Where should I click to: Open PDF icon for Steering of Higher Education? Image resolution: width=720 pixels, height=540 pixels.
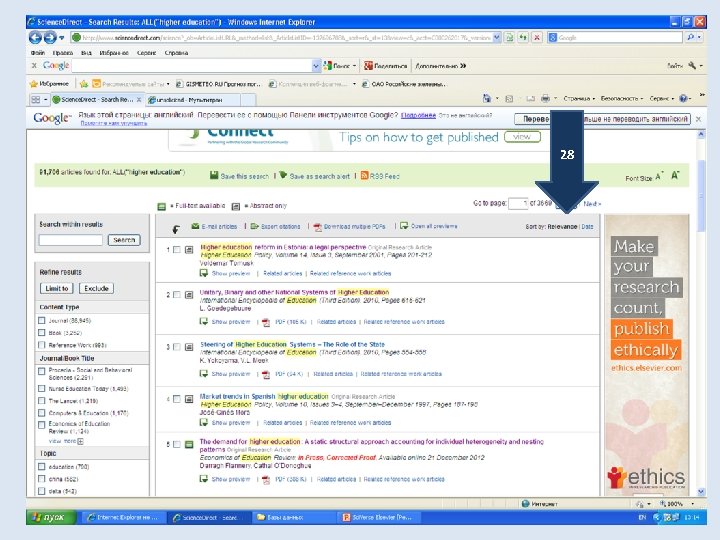click(x=265, y=374)
